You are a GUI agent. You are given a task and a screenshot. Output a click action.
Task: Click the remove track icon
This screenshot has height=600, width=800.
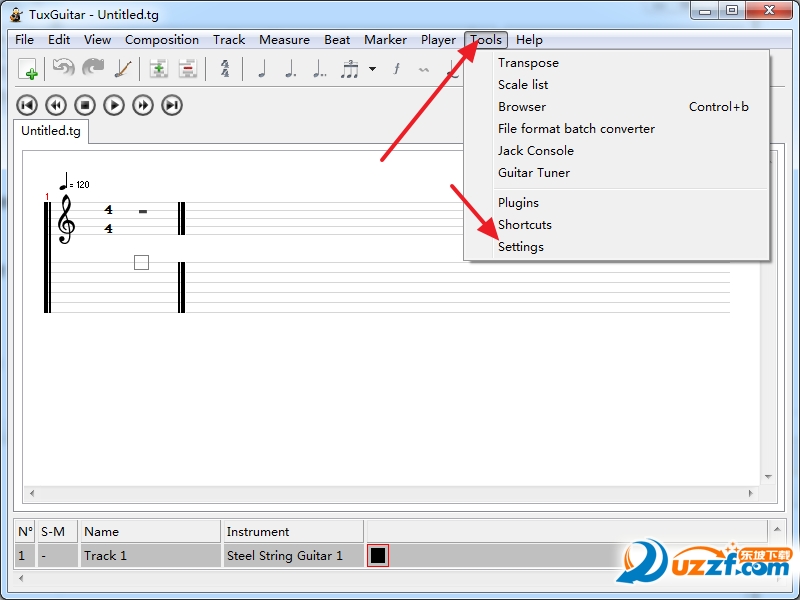pyautogui.click(x=188, y=68)
